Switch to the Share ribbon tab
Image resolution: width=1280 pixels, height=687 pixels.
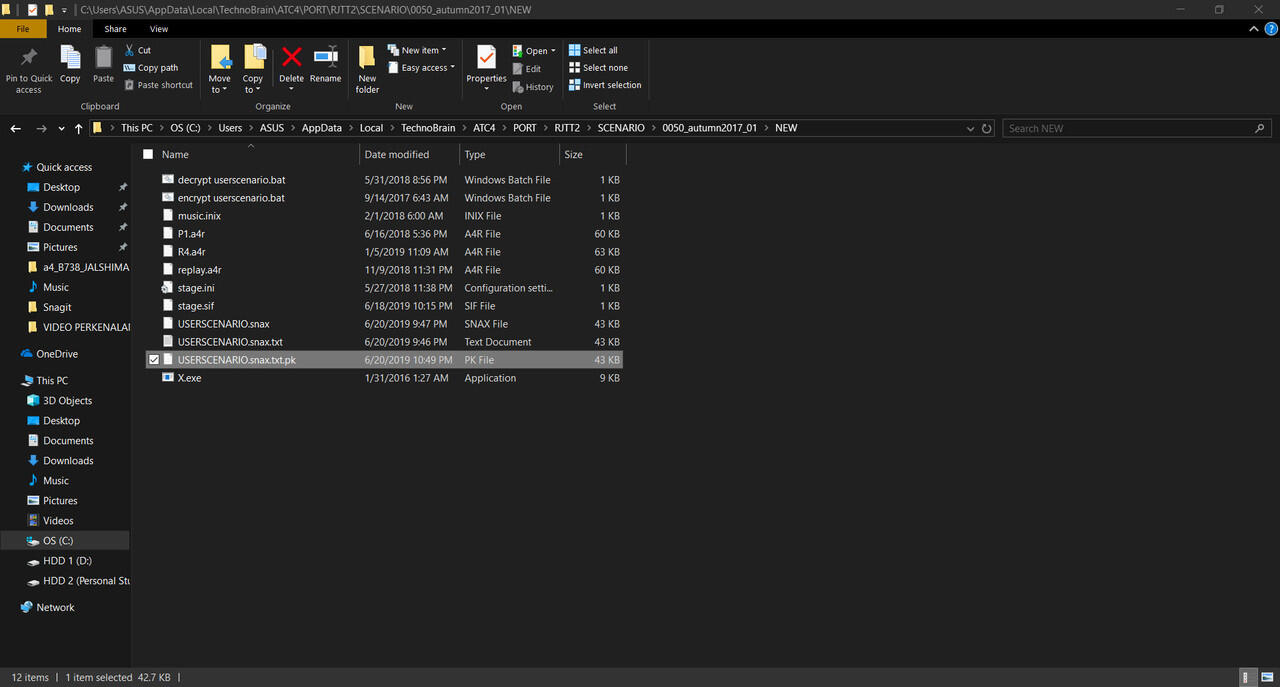(114, 29)
